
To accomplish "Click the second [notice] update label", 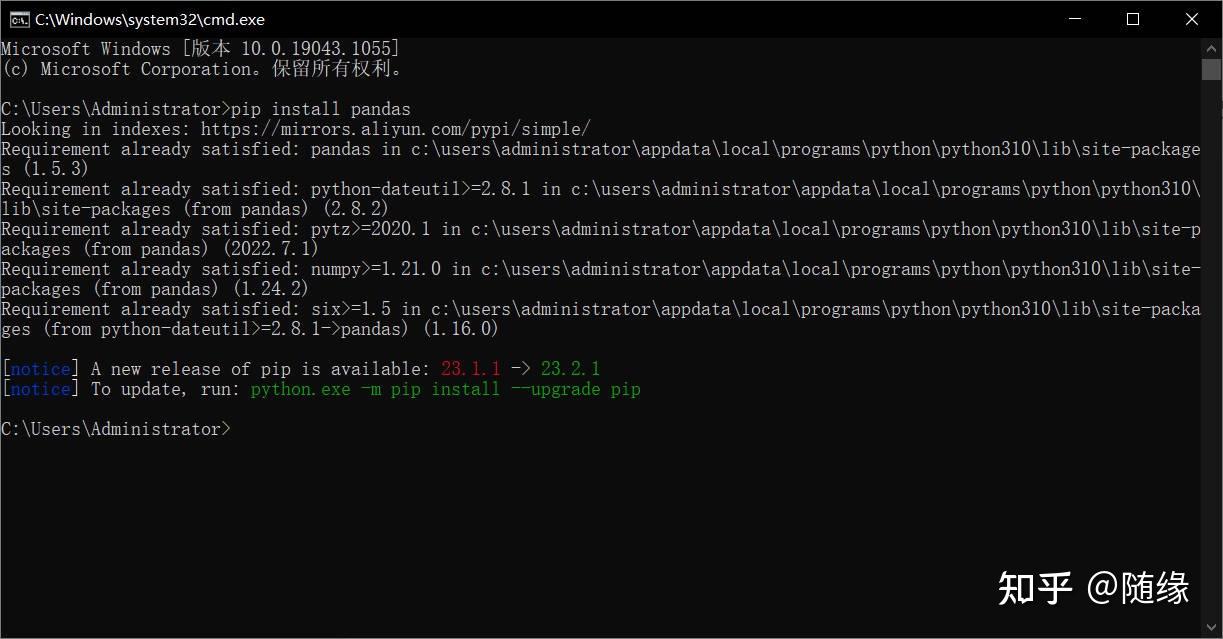I will (38, 388).
